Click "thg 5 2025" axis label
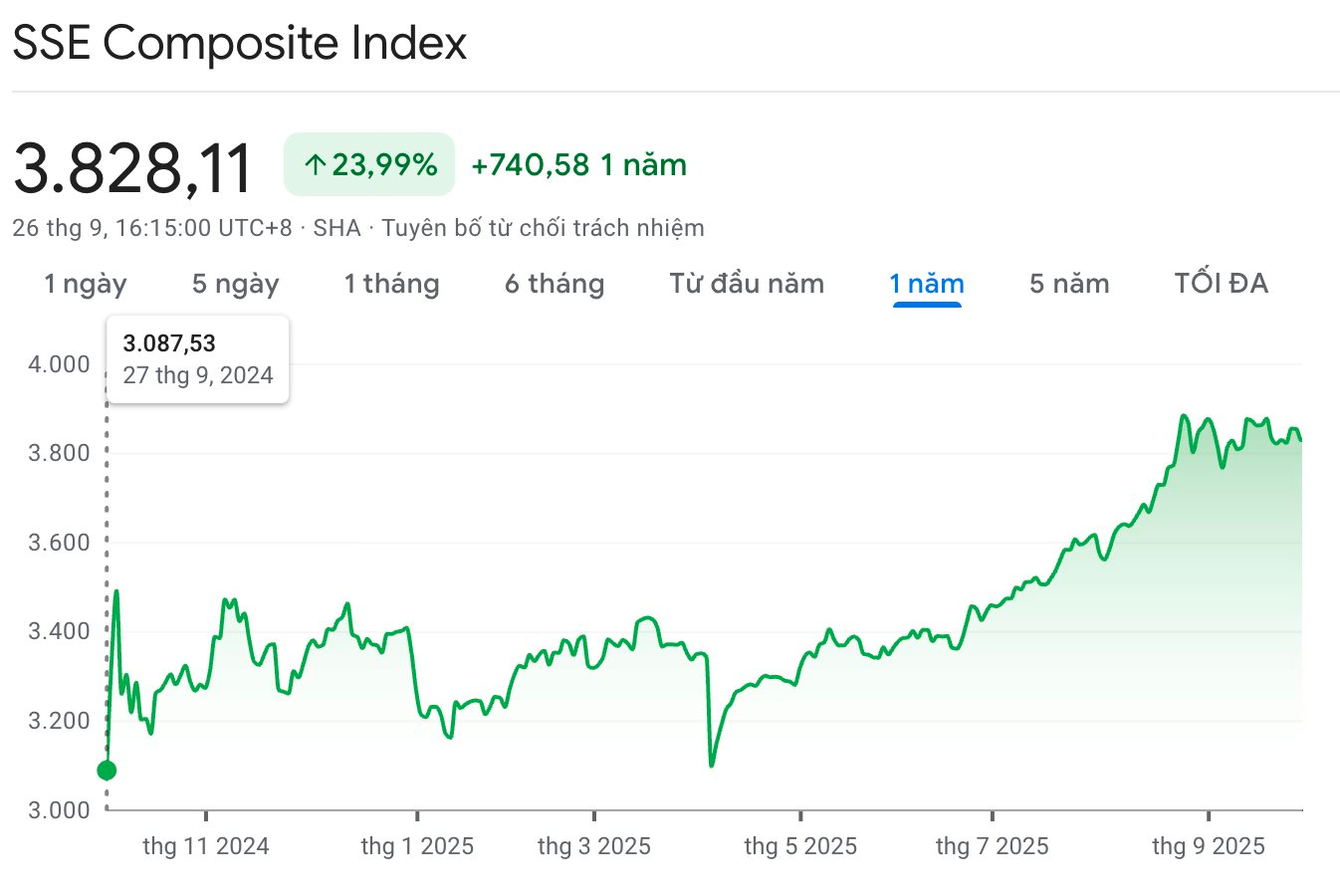1340x896 pixels. coord(800,846)
